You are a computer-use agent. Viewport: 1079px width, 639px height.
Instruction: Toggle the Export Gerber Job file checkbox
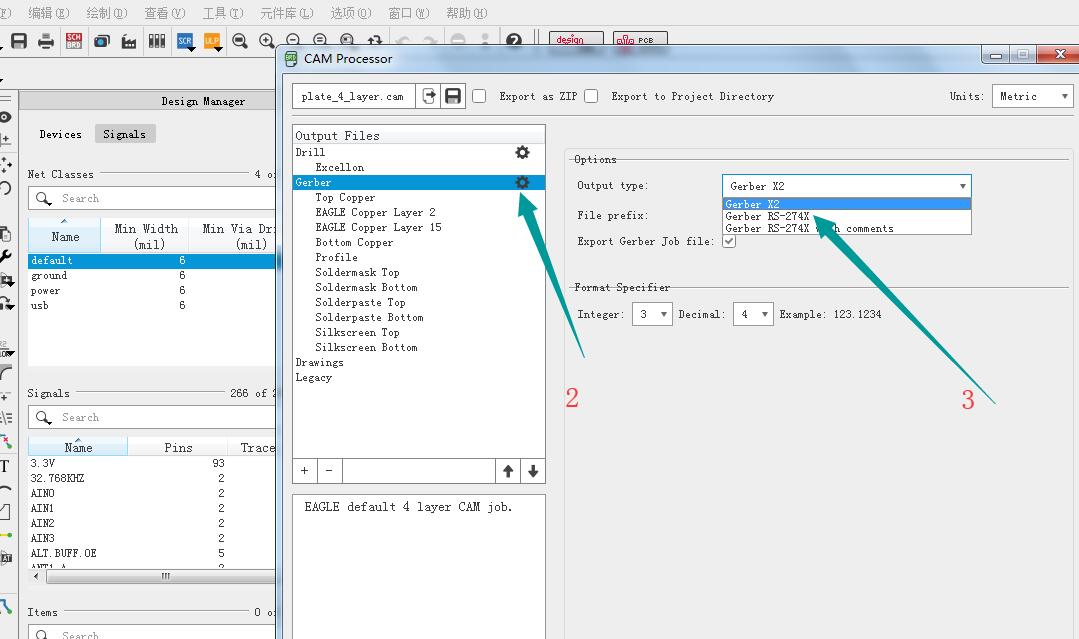tap(729, 241)
